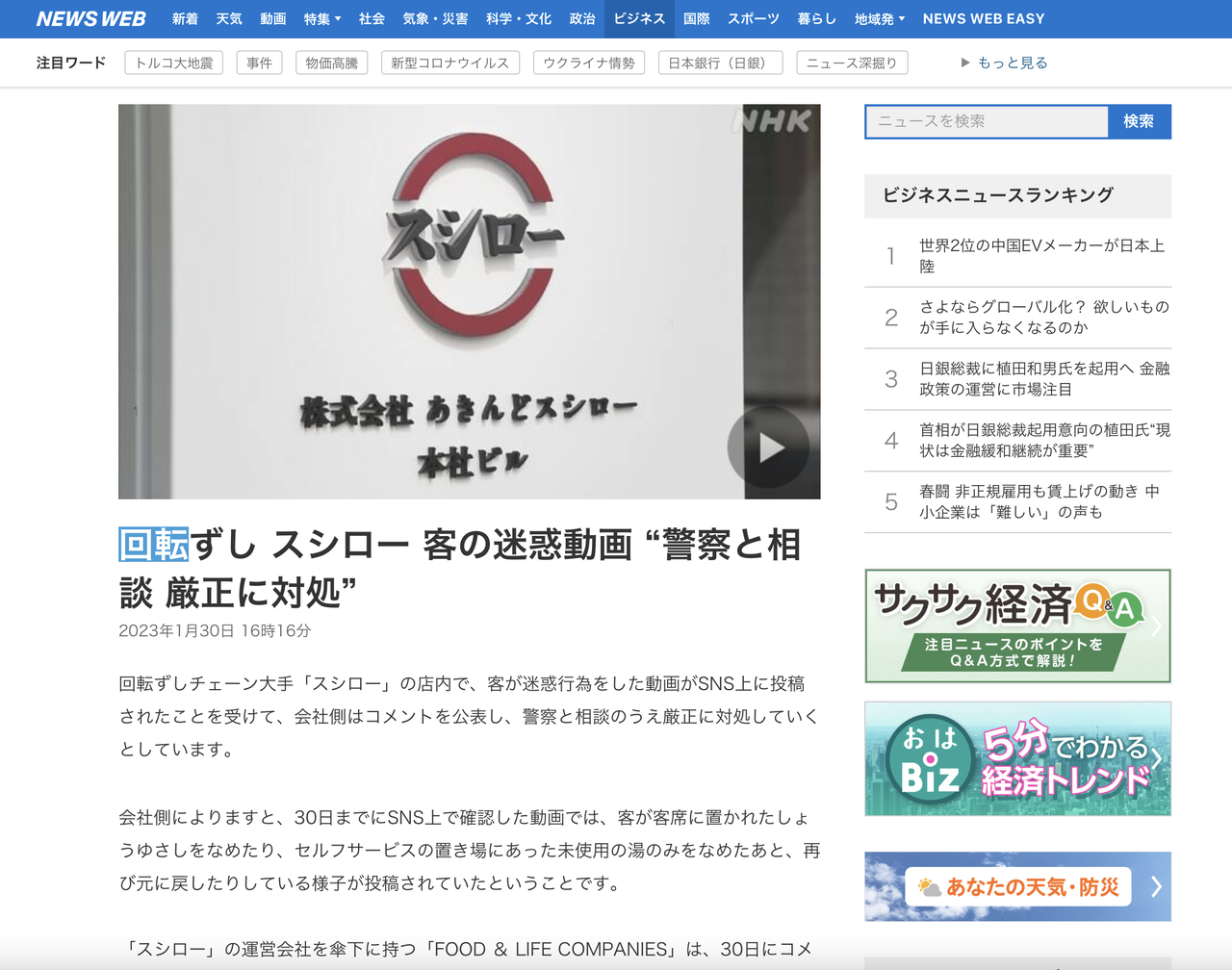Expand the 特集 dropdown menu

point(322,19)
